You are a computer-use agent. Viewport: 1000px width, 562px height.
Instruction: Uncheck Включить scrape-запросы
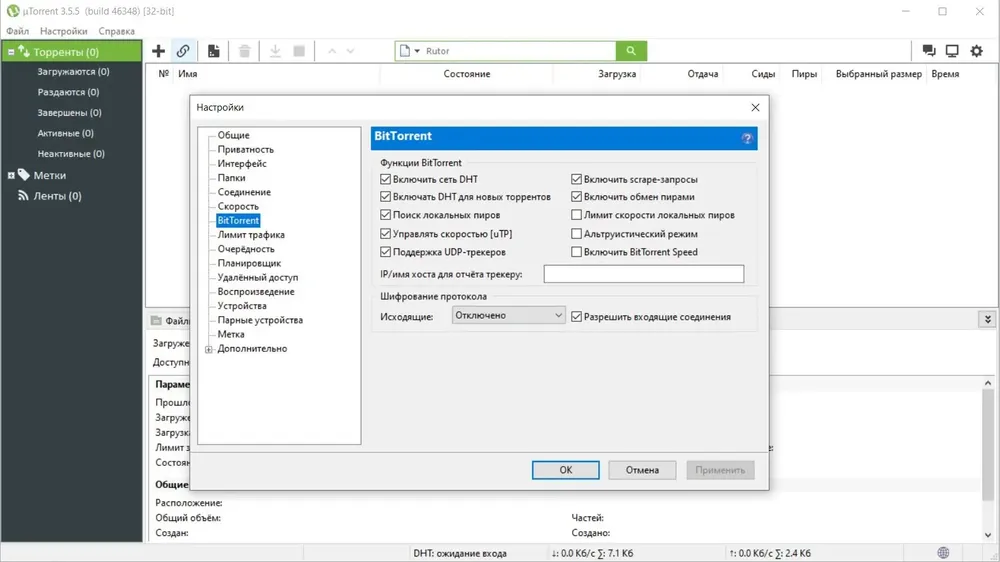pyautogui.click(x=577, y=179)
